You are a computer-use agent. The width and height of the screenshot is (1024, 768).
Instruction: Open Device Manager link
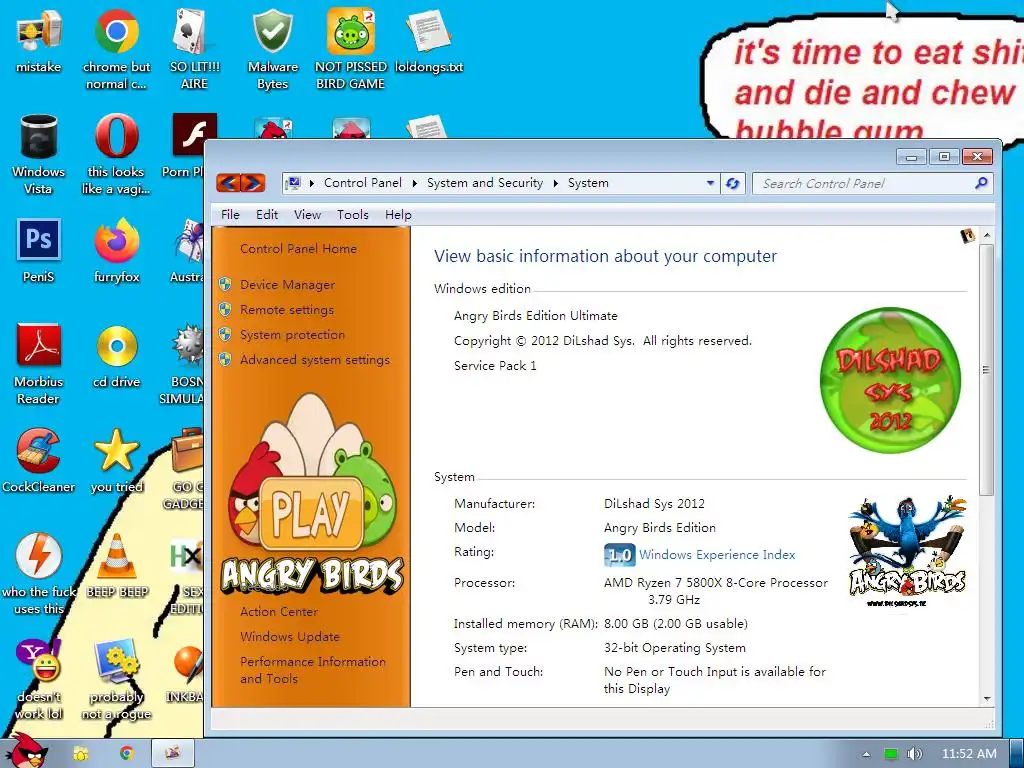tap(287, 285)
